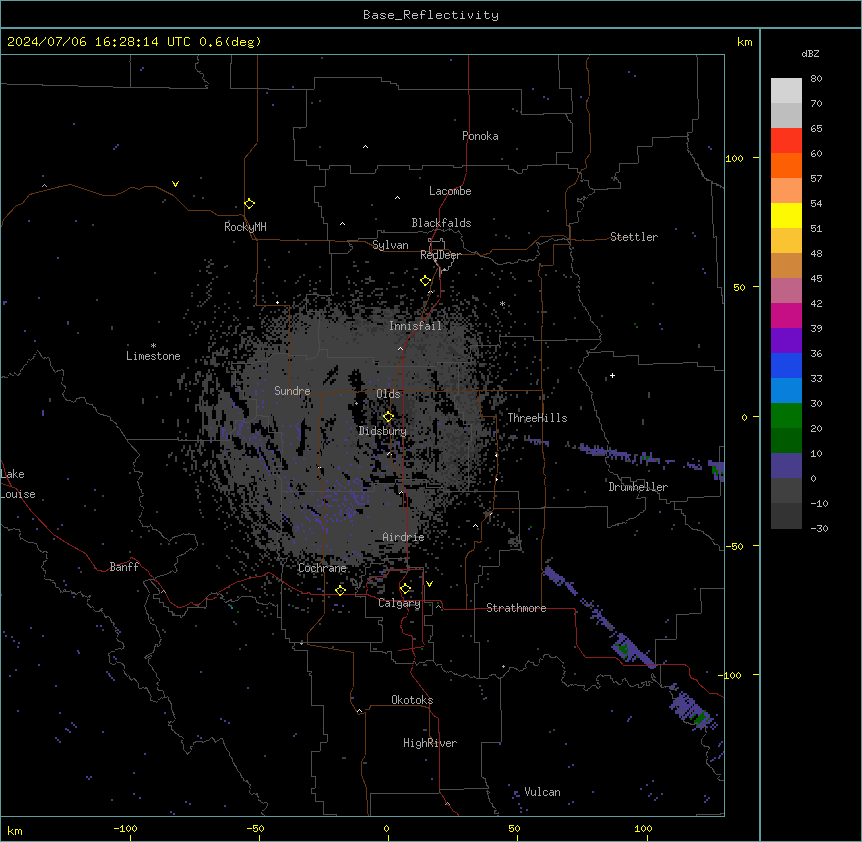The width and height of the screenshot is (862, 842).
Task: Click the Lake Louise label
Action: (x=18, y=484)
